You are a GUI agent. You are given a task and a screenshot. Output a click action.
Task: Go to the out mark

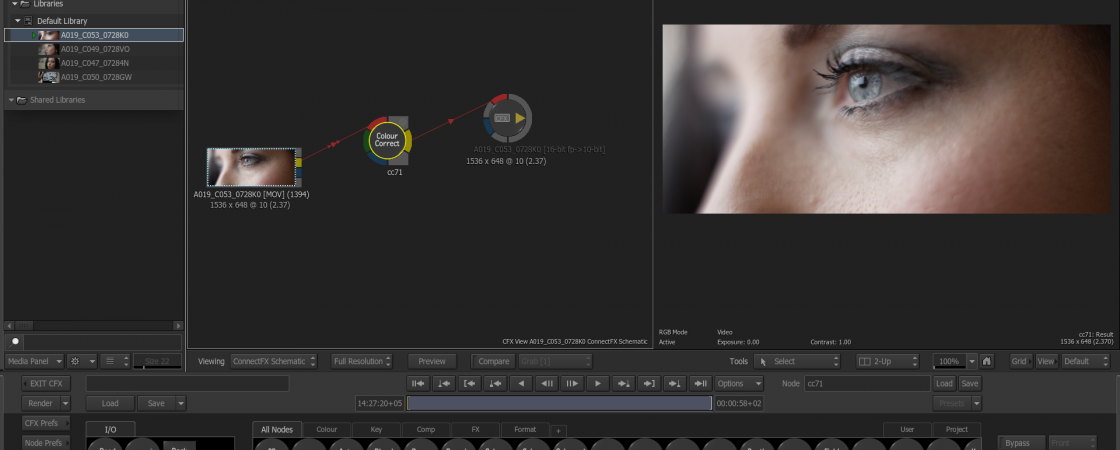(x=649, y=384)
